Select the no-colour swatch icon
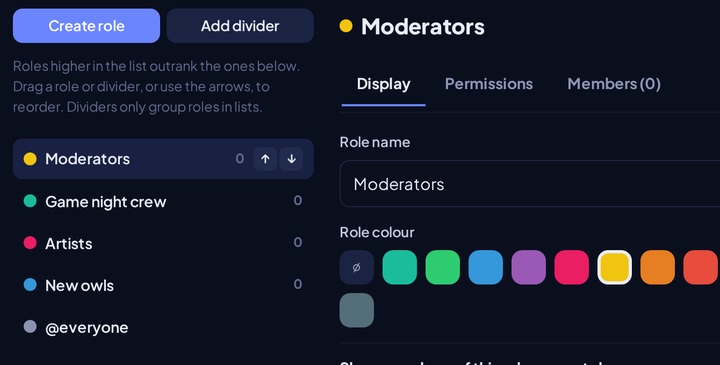Viewport: 720px width, 365px height. [x=357, y=267]
